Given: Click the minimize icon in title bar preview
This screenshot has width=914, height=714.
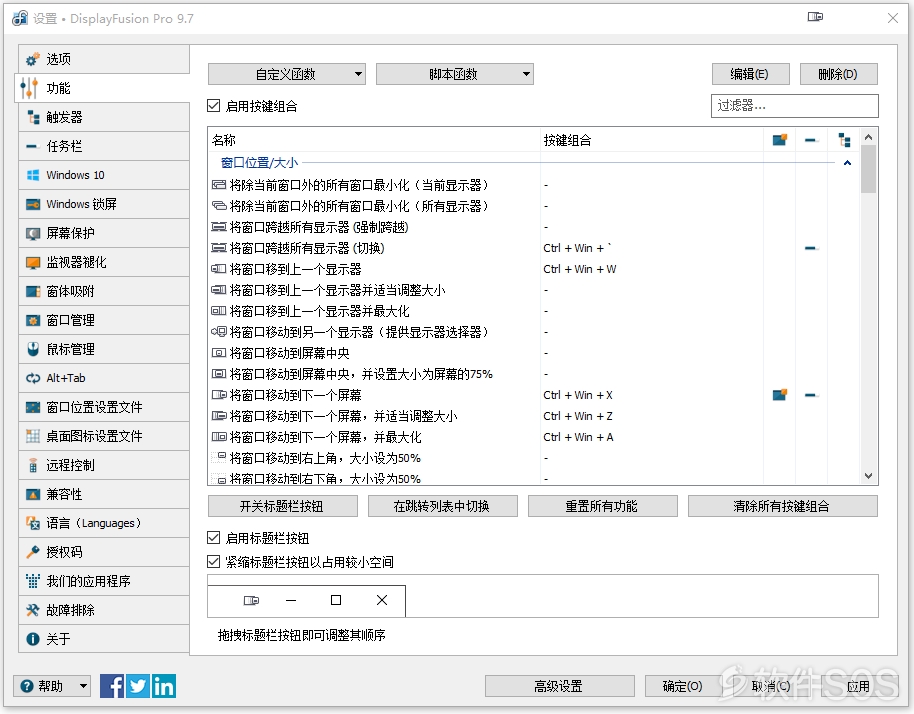Looking at the screenshot, I should pyautogui.click(x=291, y=600).
